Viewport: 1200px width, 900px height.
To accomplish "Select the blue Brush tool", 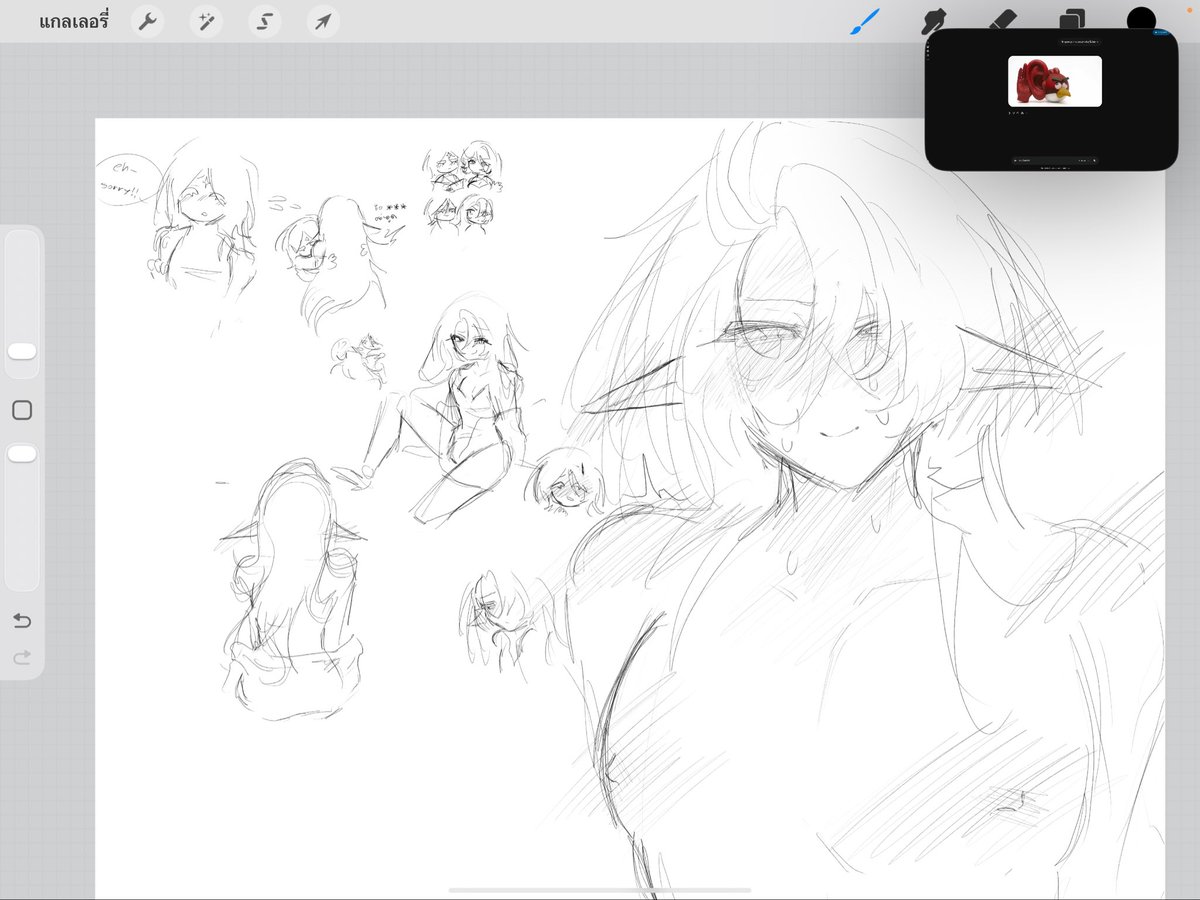I will 864,21.
